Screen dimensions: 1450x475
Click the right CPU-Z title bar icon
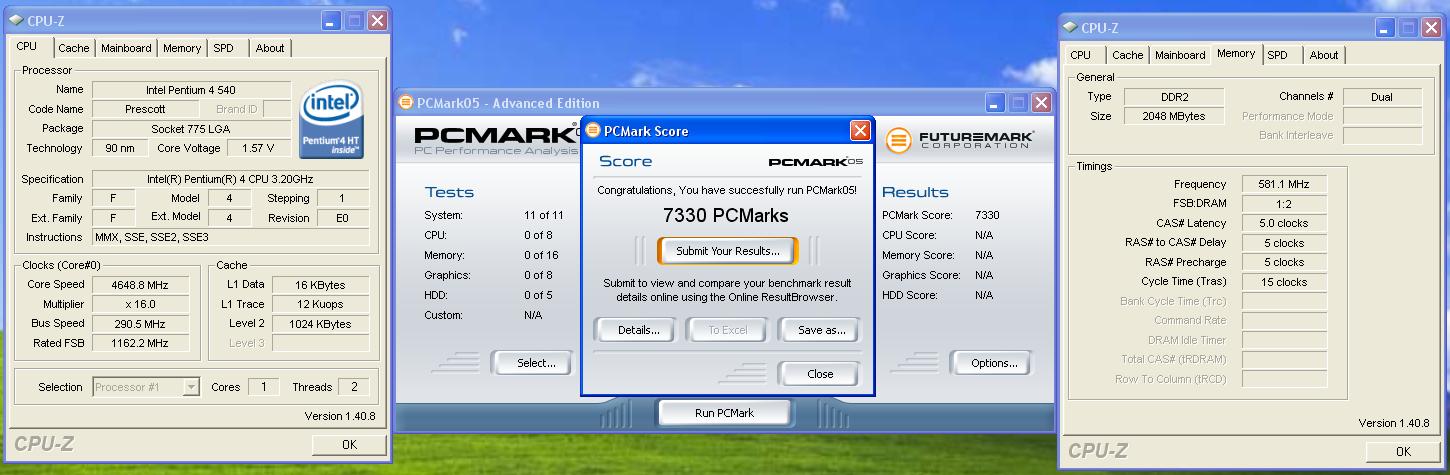pos(1070,28)
